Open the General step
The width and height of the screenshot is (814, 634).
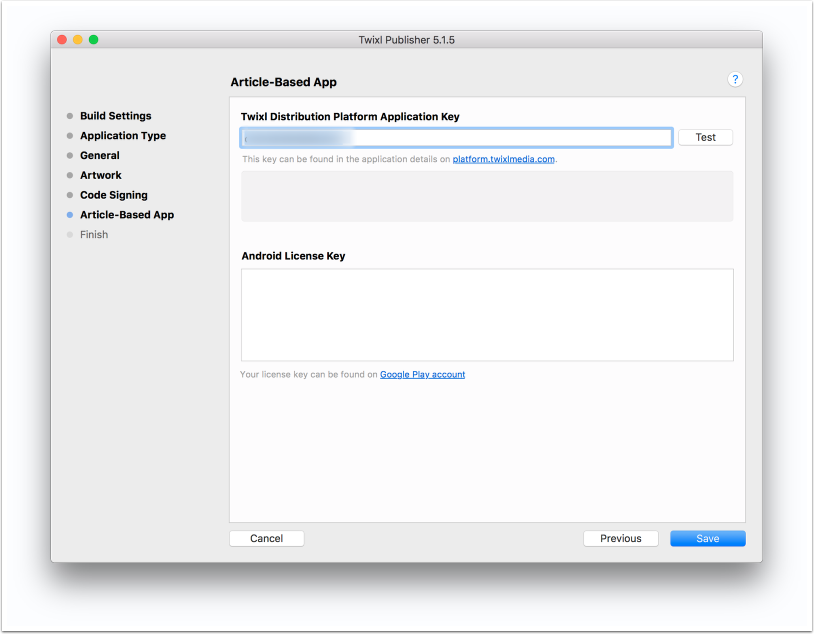tap(100, 155)
